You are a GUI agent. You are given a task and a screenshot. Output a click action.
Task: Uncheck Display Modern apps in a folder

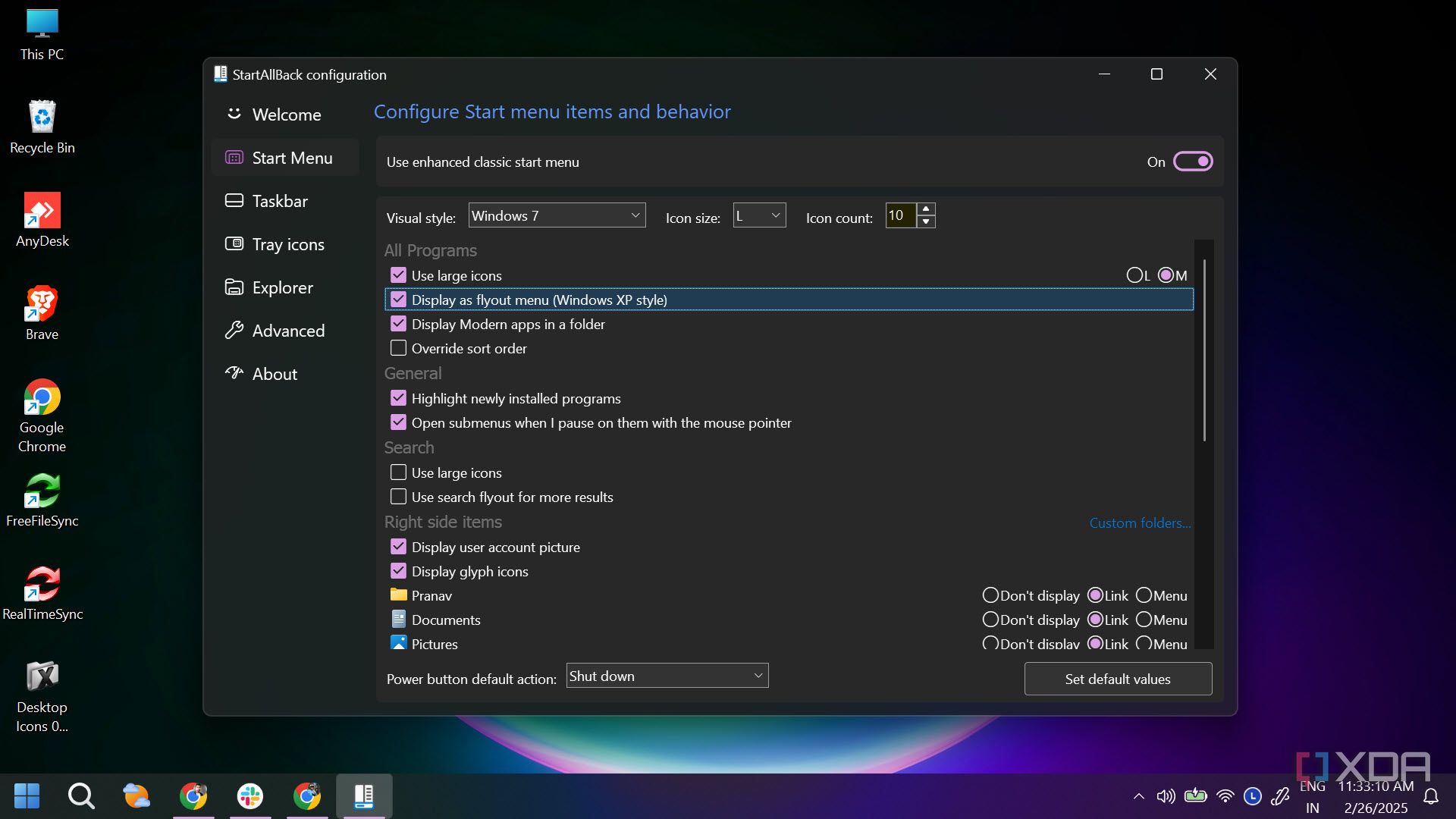[x=398, y=323]
